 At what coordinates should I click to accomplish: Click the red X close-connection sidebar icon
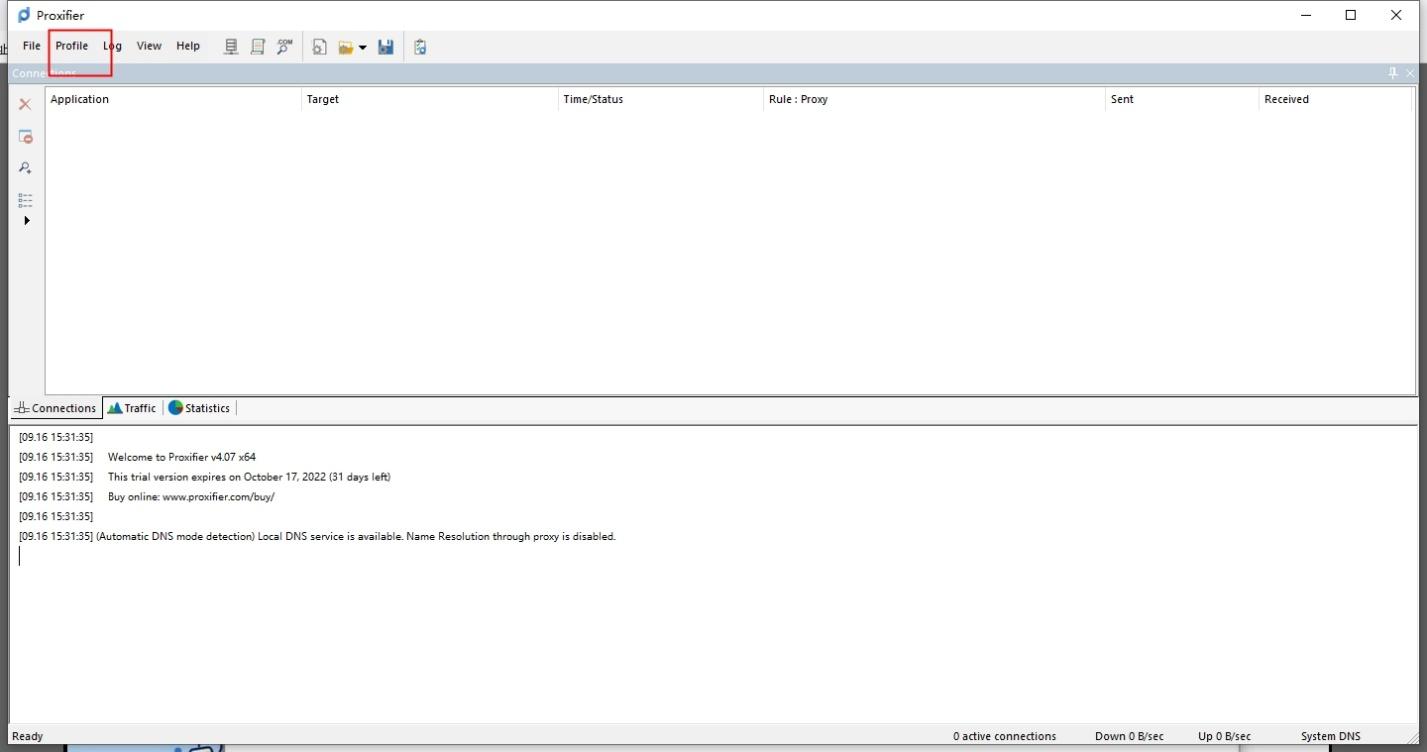(25, 103)
